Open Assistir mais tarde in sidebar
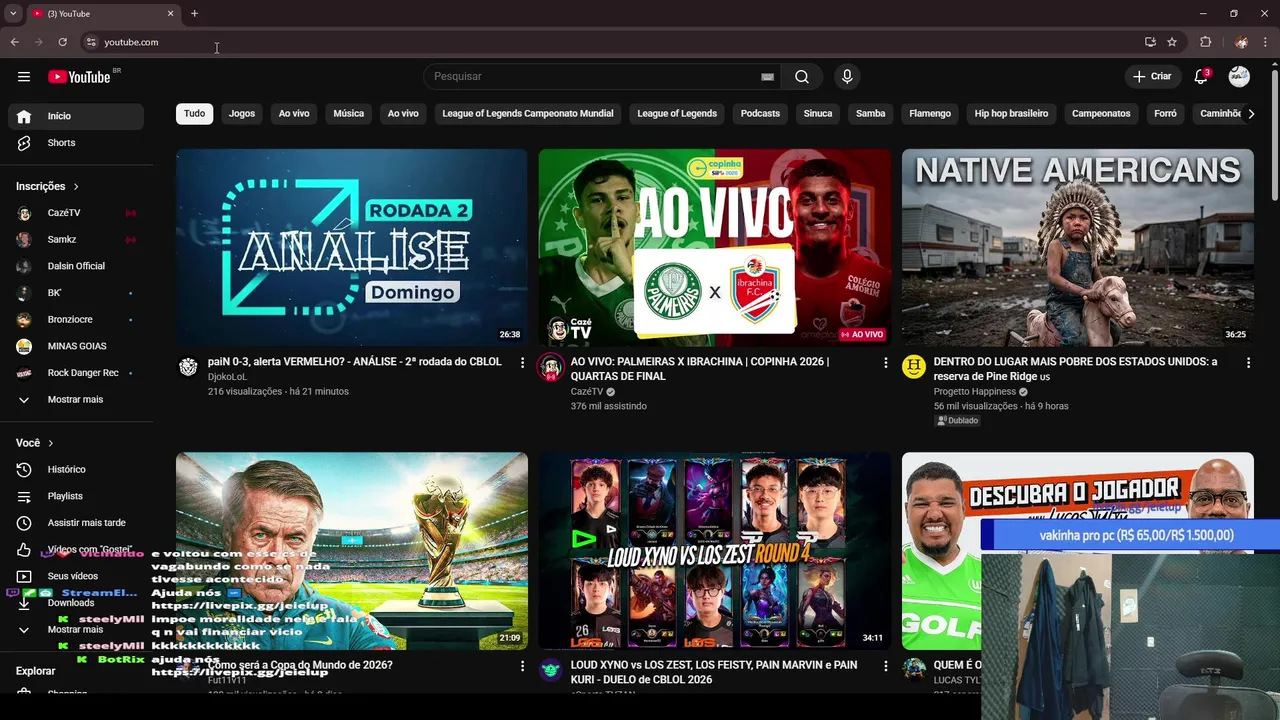Viewport: 1280px width, 720px height. 76,523
